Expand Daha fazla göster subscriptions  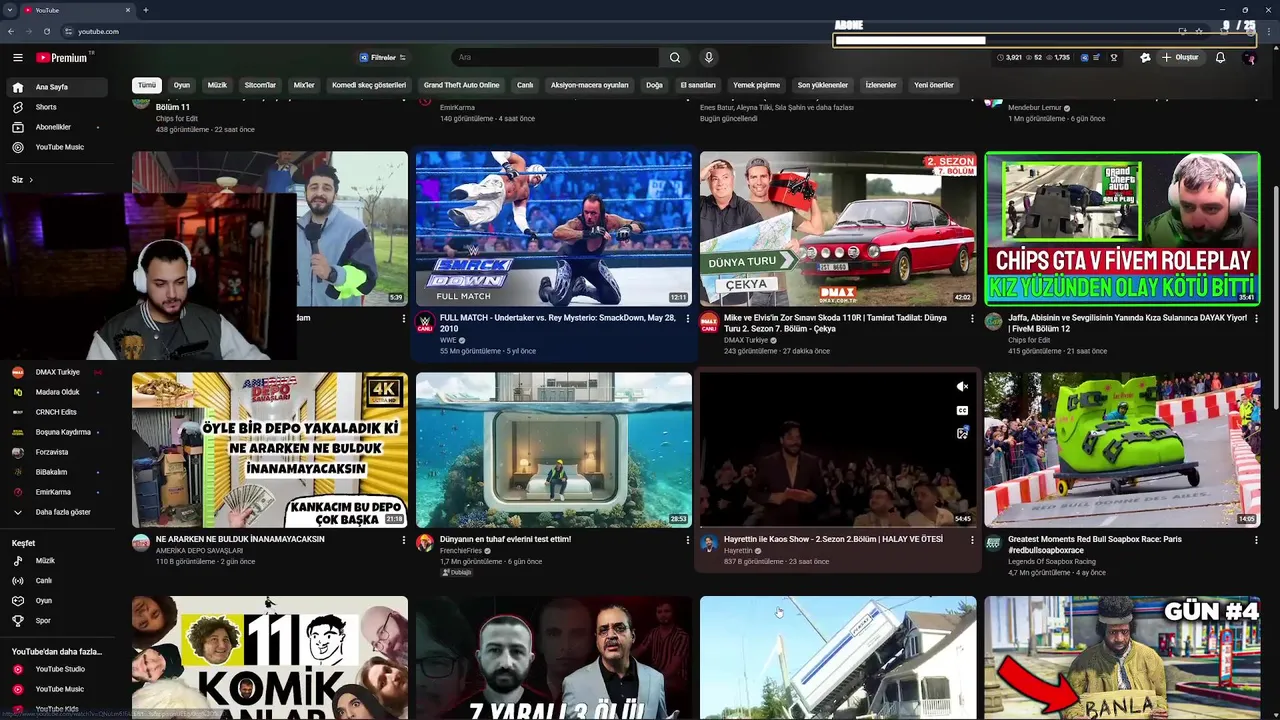point(57,512)
